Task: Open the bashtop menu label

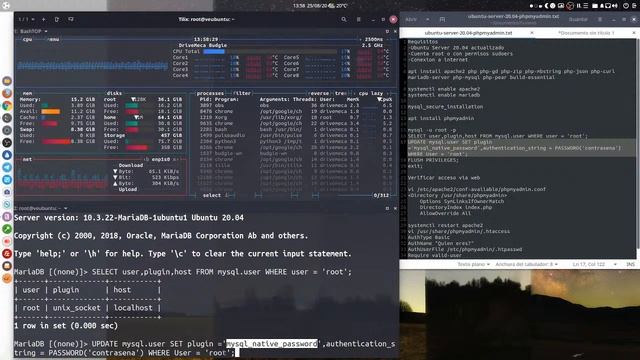Action: (54, 40)
